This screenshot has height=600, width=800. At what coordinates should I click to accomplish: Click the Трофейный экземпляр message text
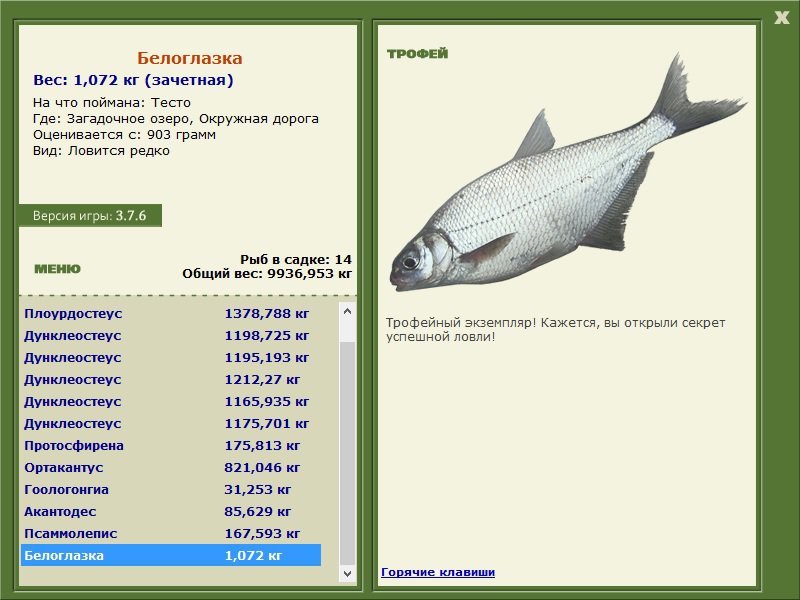click(555, 330)
